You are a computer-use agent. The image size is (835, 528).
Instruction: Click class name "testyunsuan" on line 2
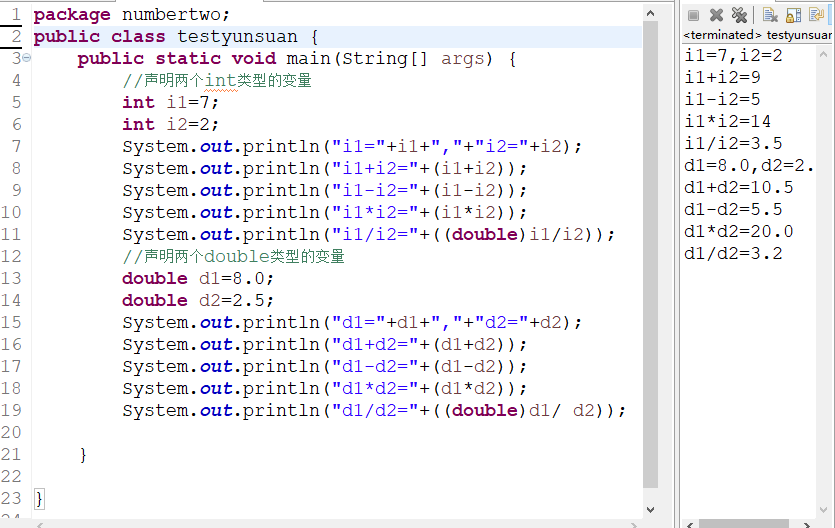pos(237,37)
